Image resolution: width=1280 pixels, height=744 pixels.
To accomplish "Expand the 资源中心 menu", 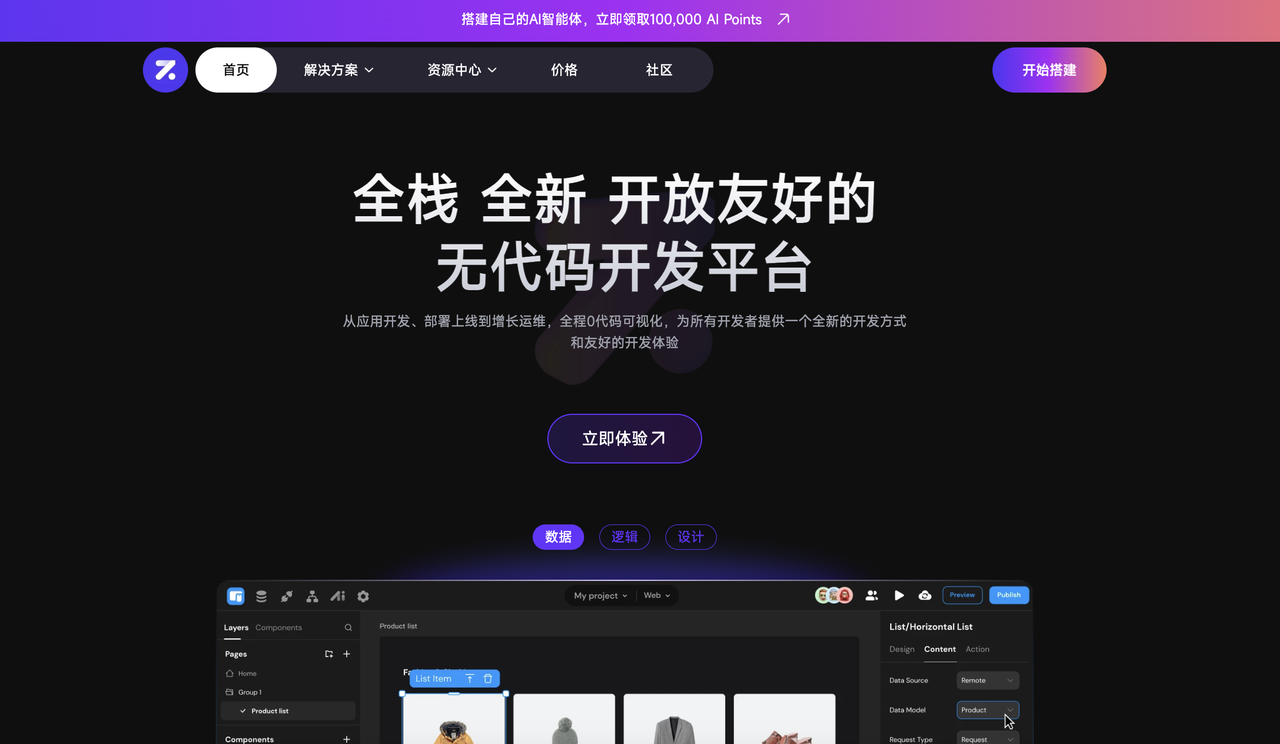I will click(x=462, y=70).
